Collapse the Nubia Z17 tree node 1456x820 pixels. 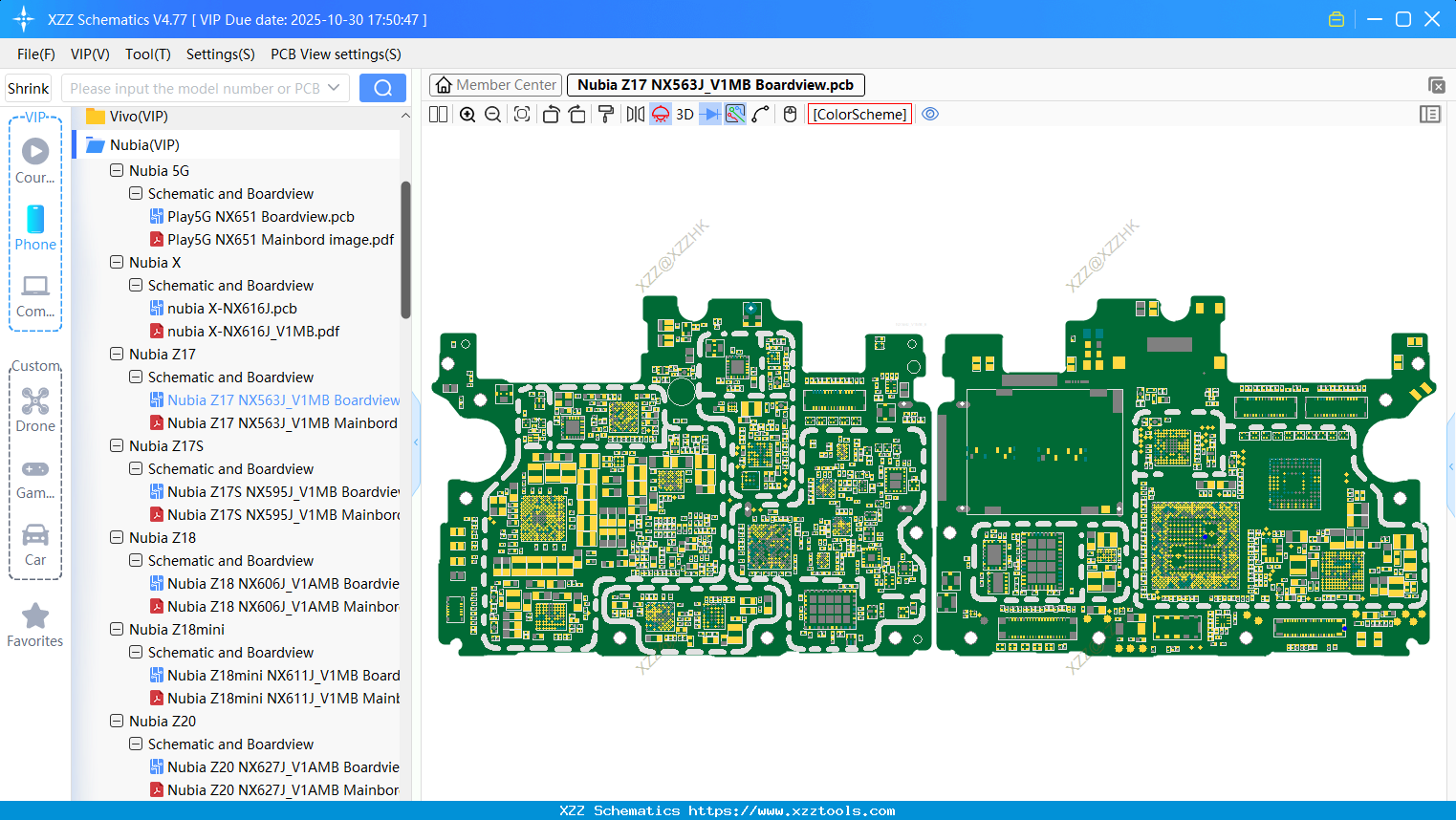[x=116, y=354]
